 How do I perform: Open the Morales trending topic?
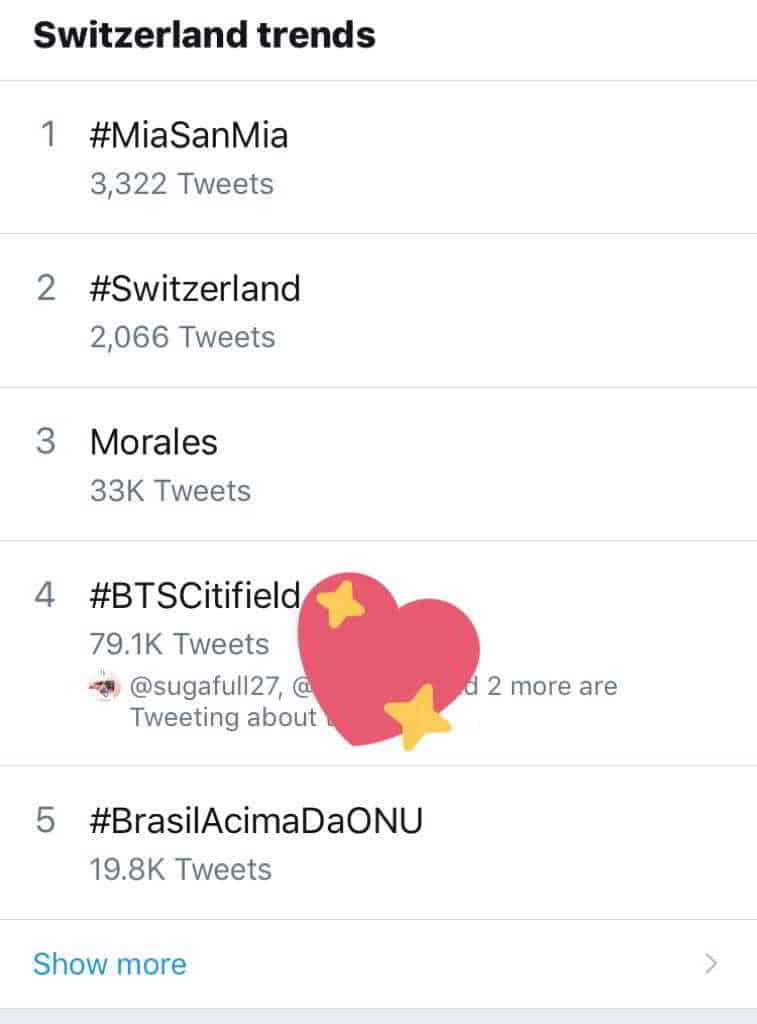[x=154, y=441]
